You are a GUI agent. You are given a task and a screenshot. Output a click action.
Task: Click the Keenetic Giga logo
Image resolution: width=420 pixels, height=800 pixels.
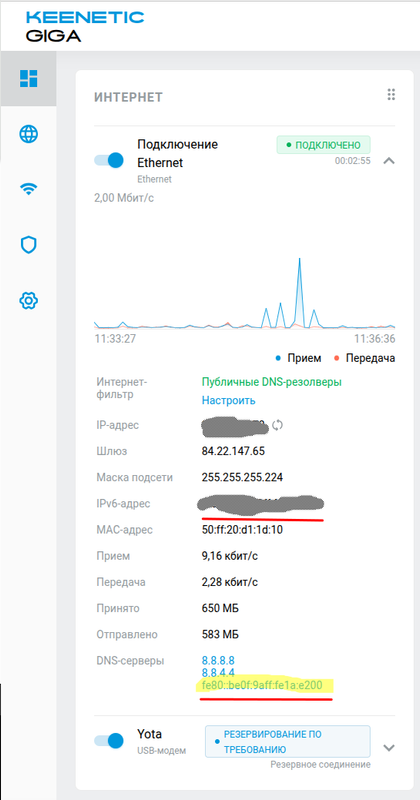click(85, 26)
